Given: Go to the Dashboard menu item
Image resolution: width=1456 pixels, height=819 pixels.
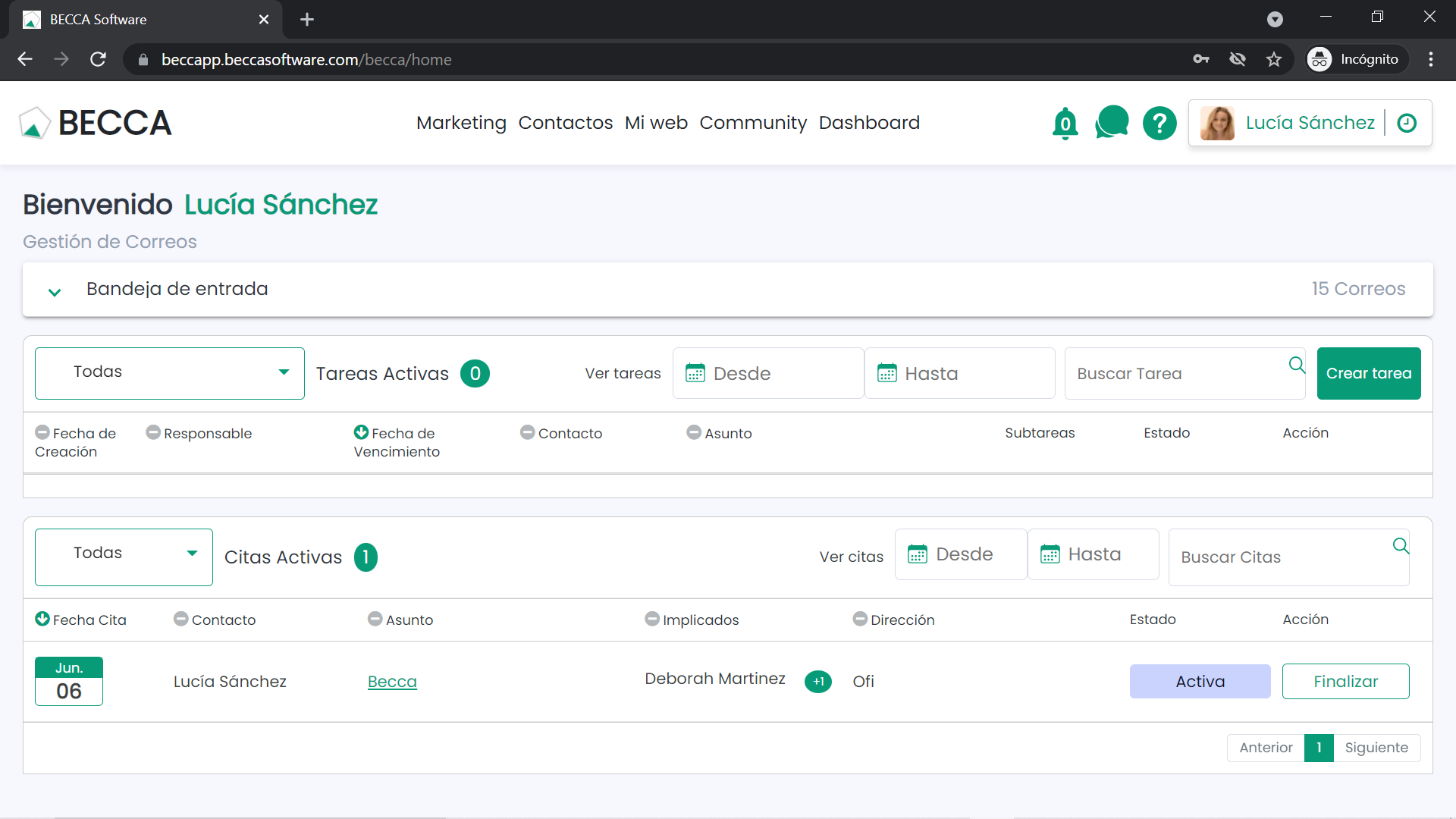Looking at the screenshot, I should [x=869, y=123].
